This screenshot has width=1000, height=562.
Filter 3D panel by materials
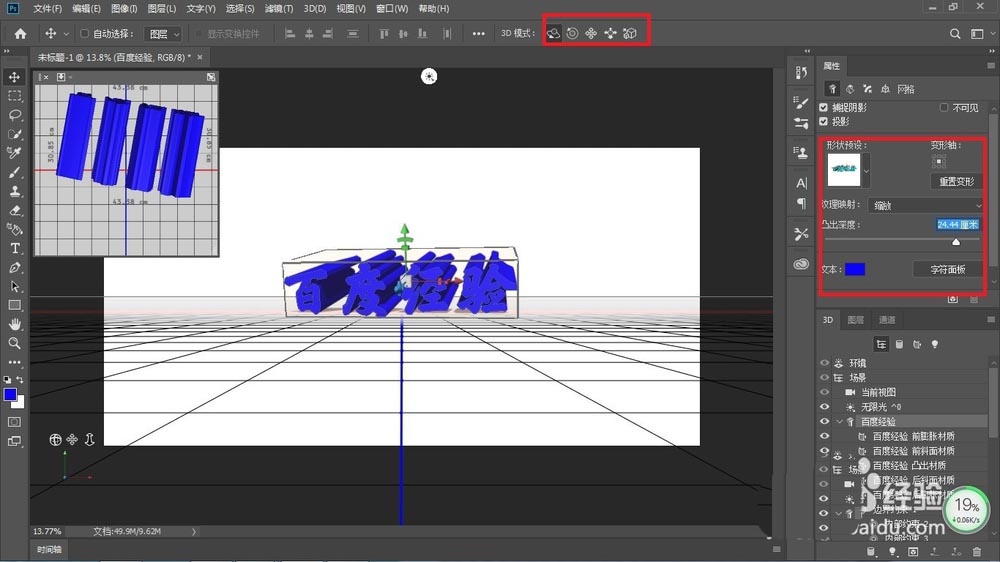click(x=917, y=344)
